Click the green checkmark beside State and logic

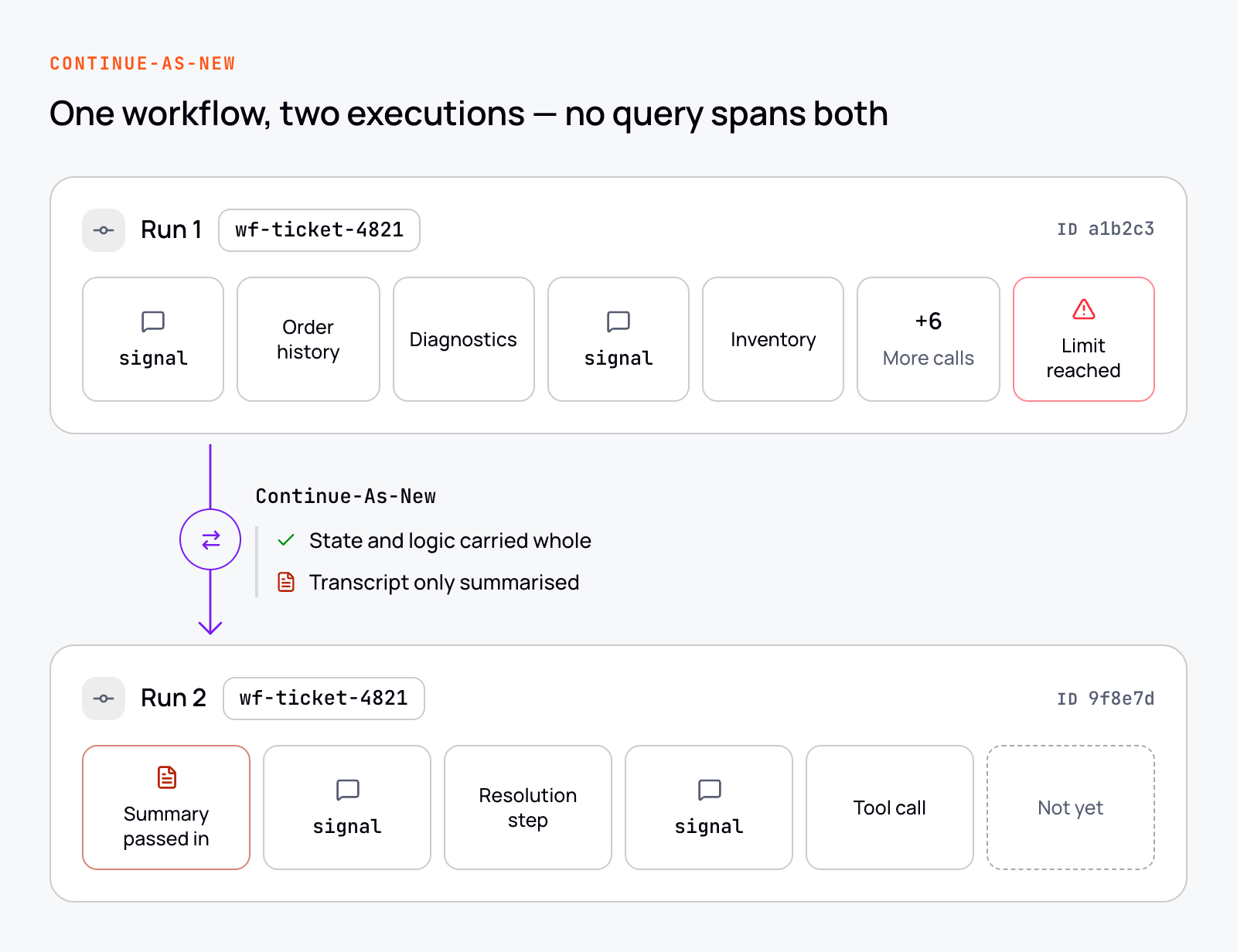[x=286, y=540]
